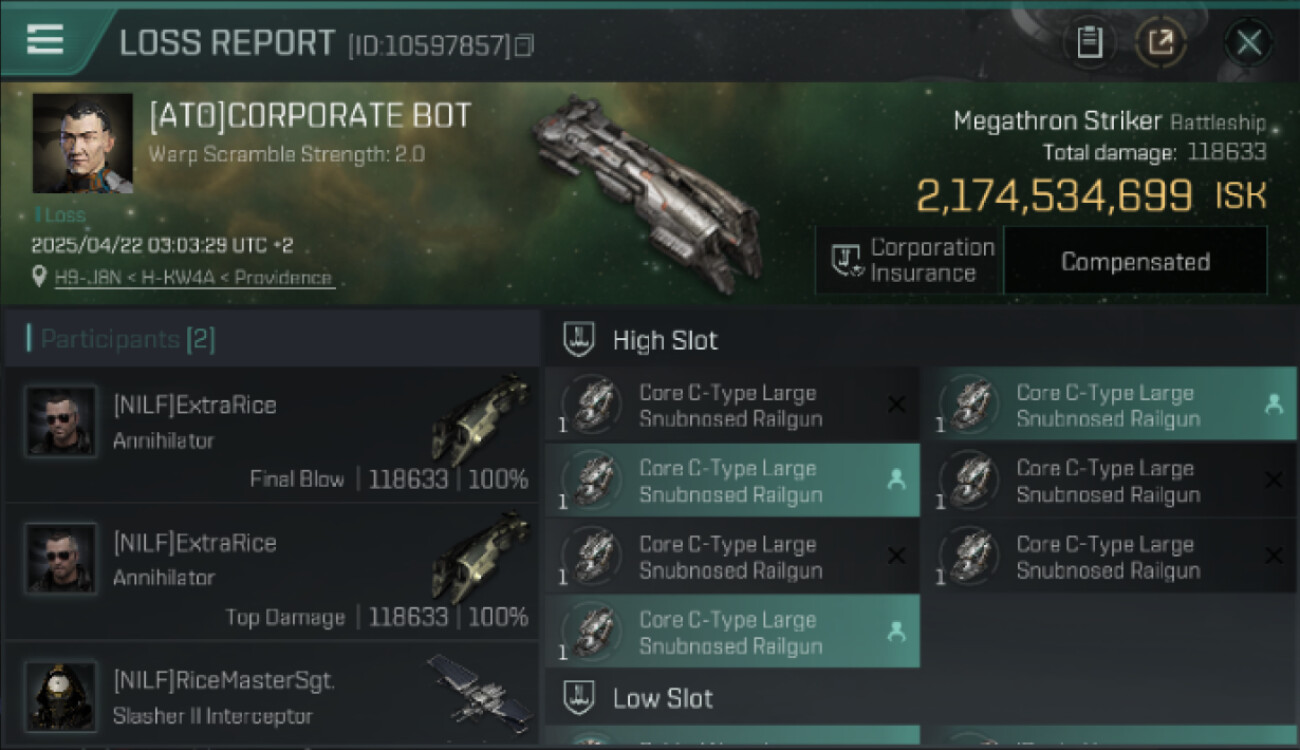Viewport: 1300px width, 750px height.
Task: Share the loss report externally
Action: (x=1161, y=43)
